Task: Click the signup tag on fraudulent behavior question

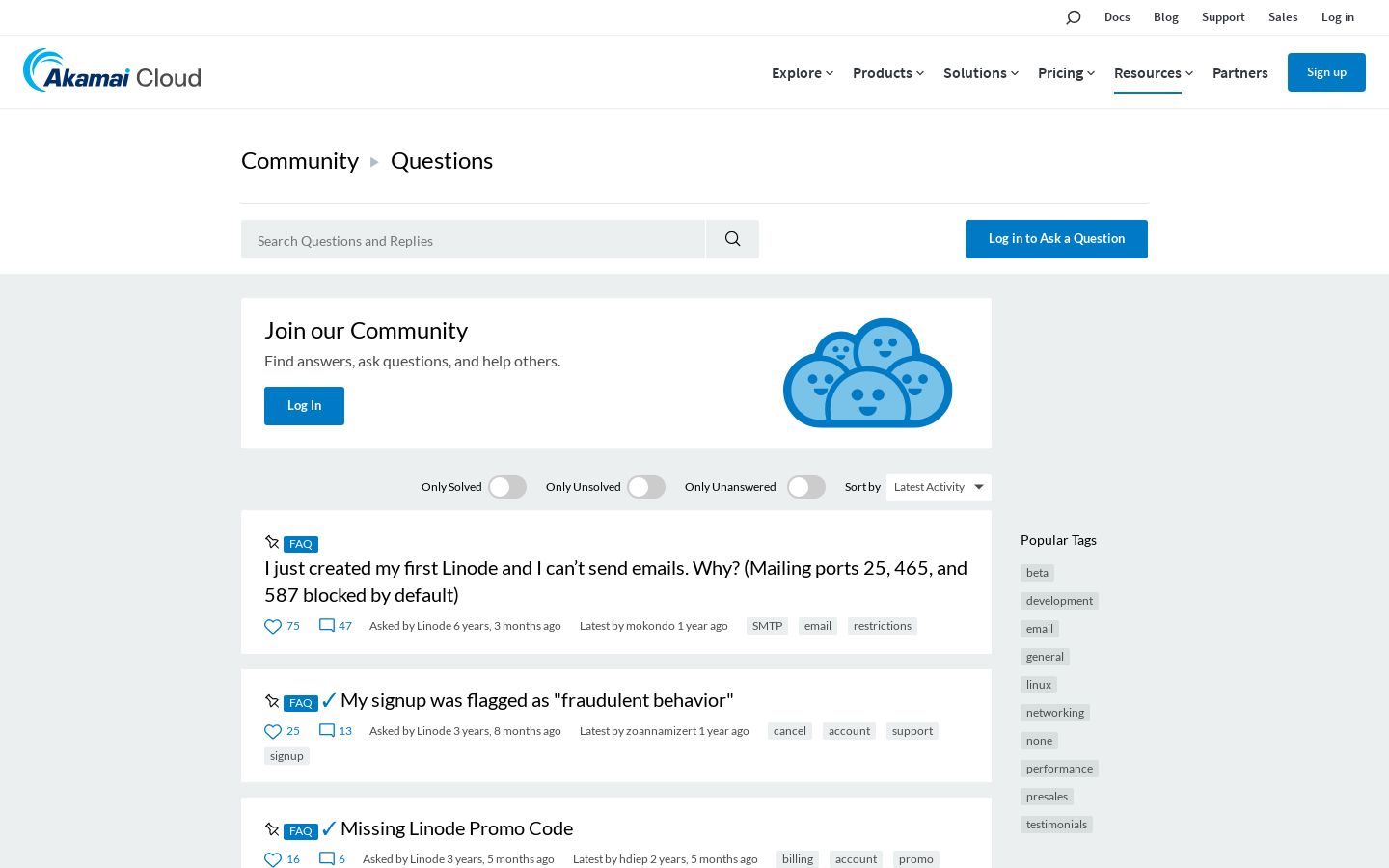Action: [x=286, y=756]
